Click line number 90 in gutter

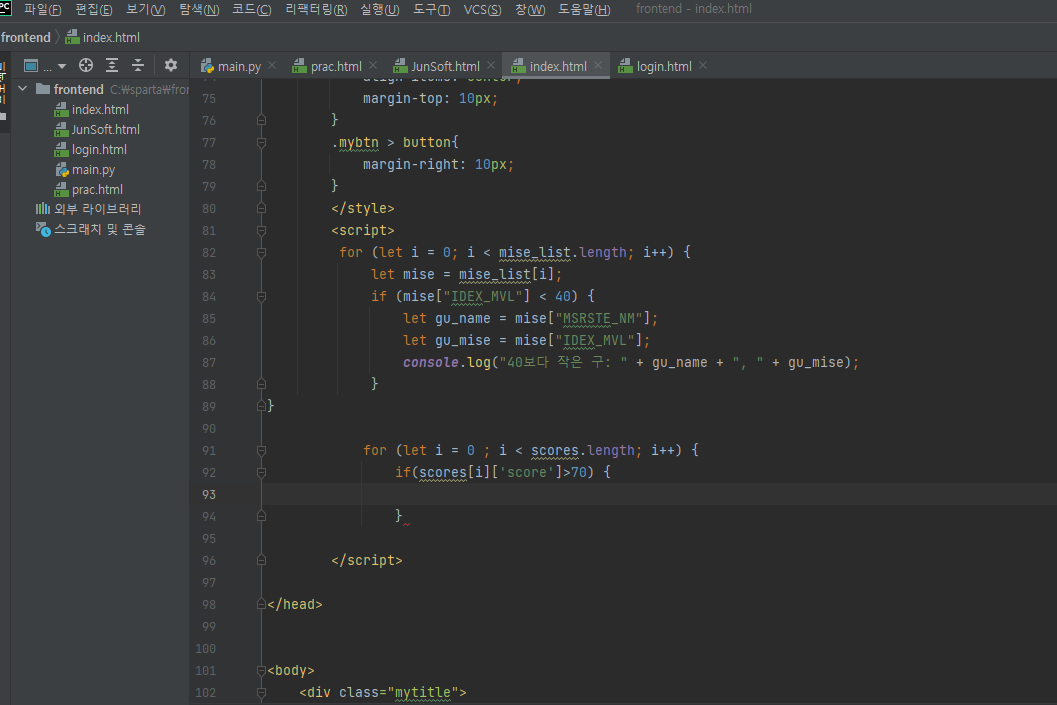[209, 429]
